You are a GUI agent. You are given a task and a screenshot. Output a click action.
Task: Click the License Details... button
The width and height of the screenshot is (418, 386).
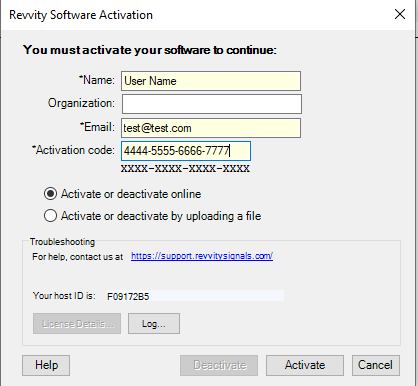[77, 323]
